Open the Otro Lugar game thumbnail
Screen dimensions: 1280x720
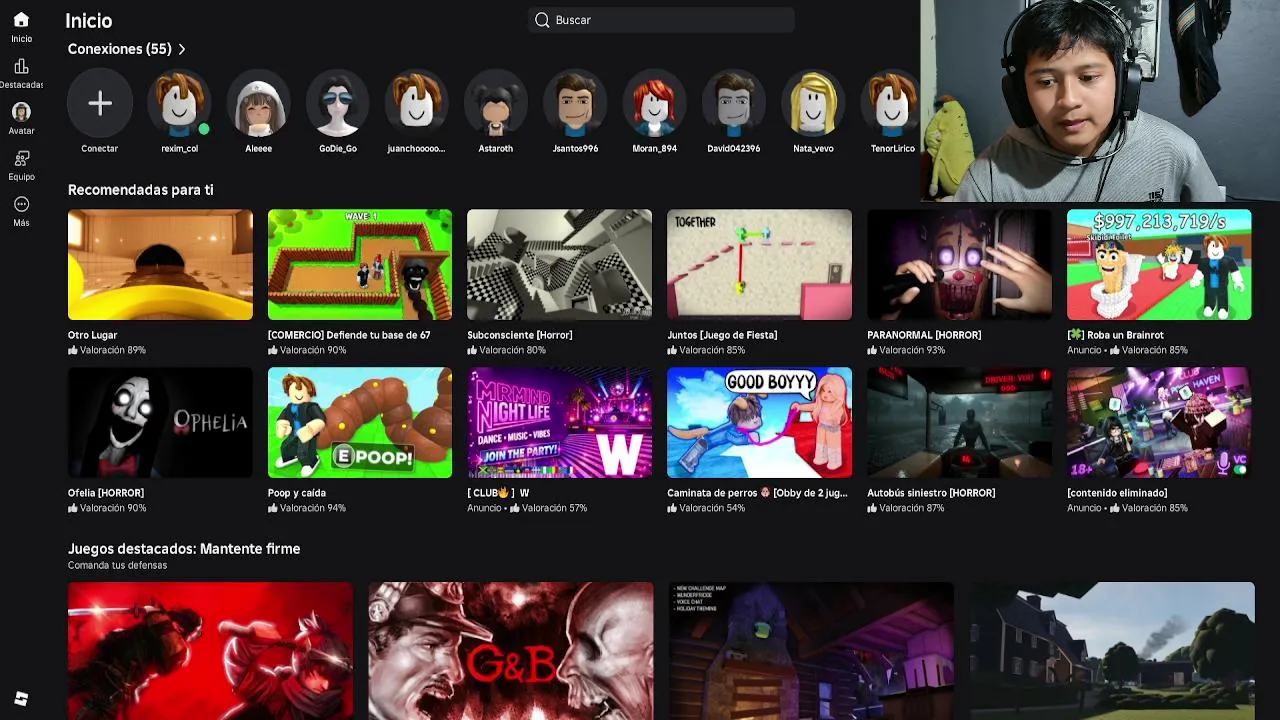pos(160,265)
